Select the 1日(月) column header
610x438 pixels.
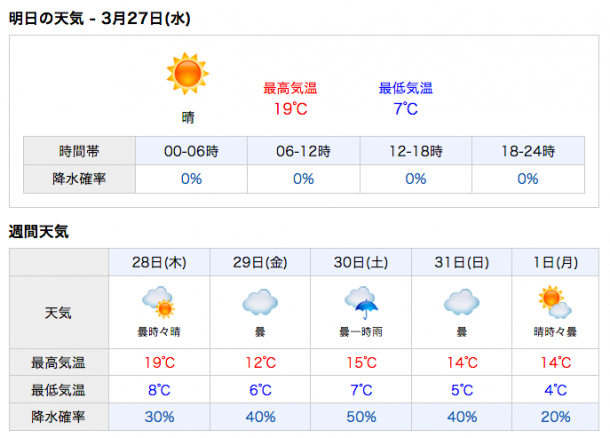click(x=555, y=263)
